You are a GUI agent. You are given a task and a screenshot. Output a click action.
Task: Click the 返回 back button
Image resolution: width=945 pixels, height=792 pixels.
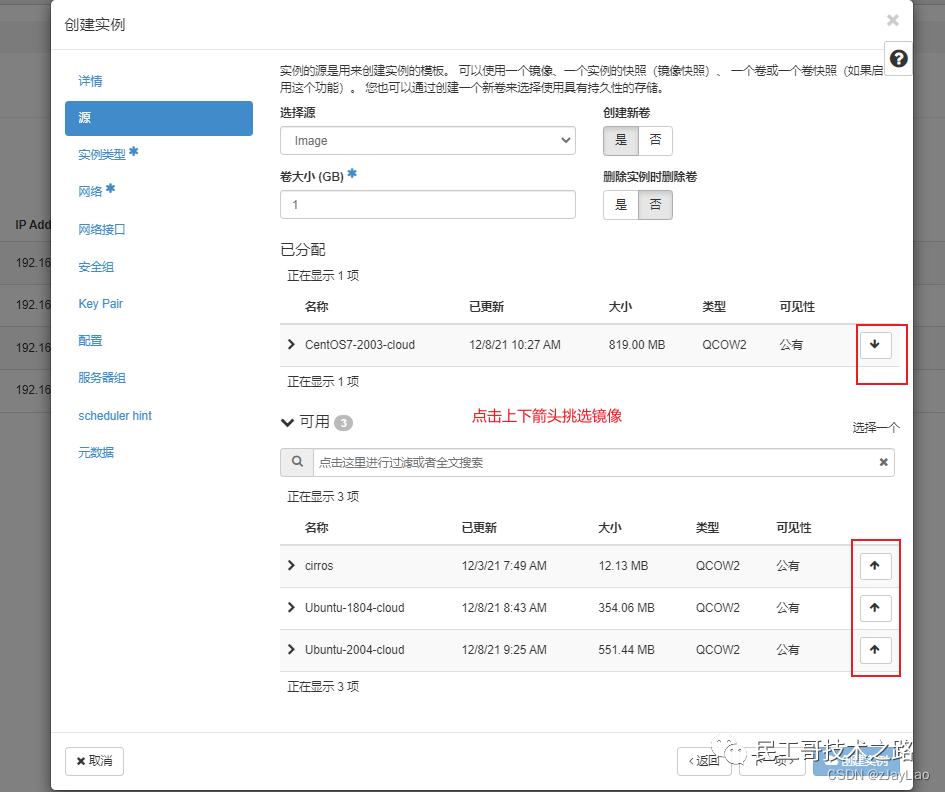(x=705, y=761)
